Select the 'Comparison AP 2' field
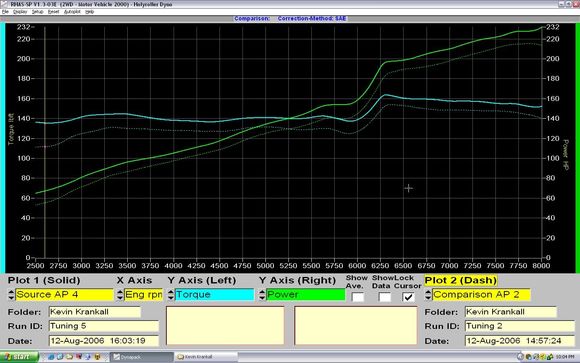Screen dimensions: 580x363 (481, 295)
